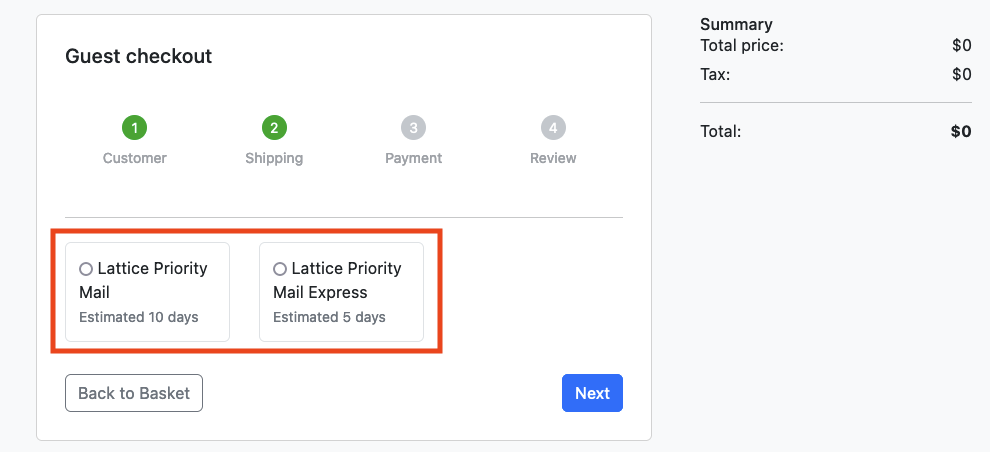Open the Shipping step label
Screen dimensions: 990x452
274,158
